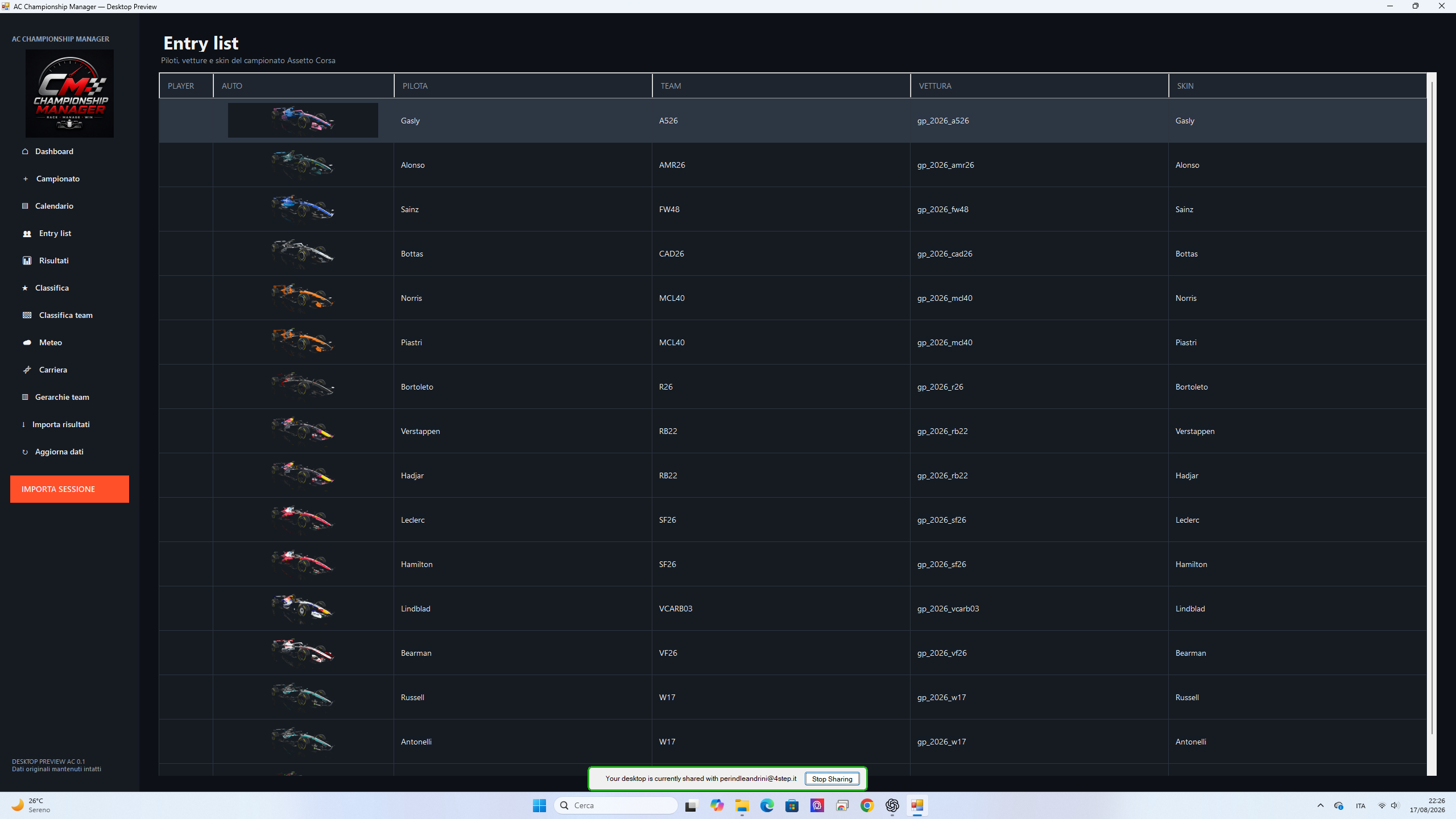The width and height of the screenshot is (1456, 819).
Task: Click the Campionato plus icon
Action: [x=25, y=179]
